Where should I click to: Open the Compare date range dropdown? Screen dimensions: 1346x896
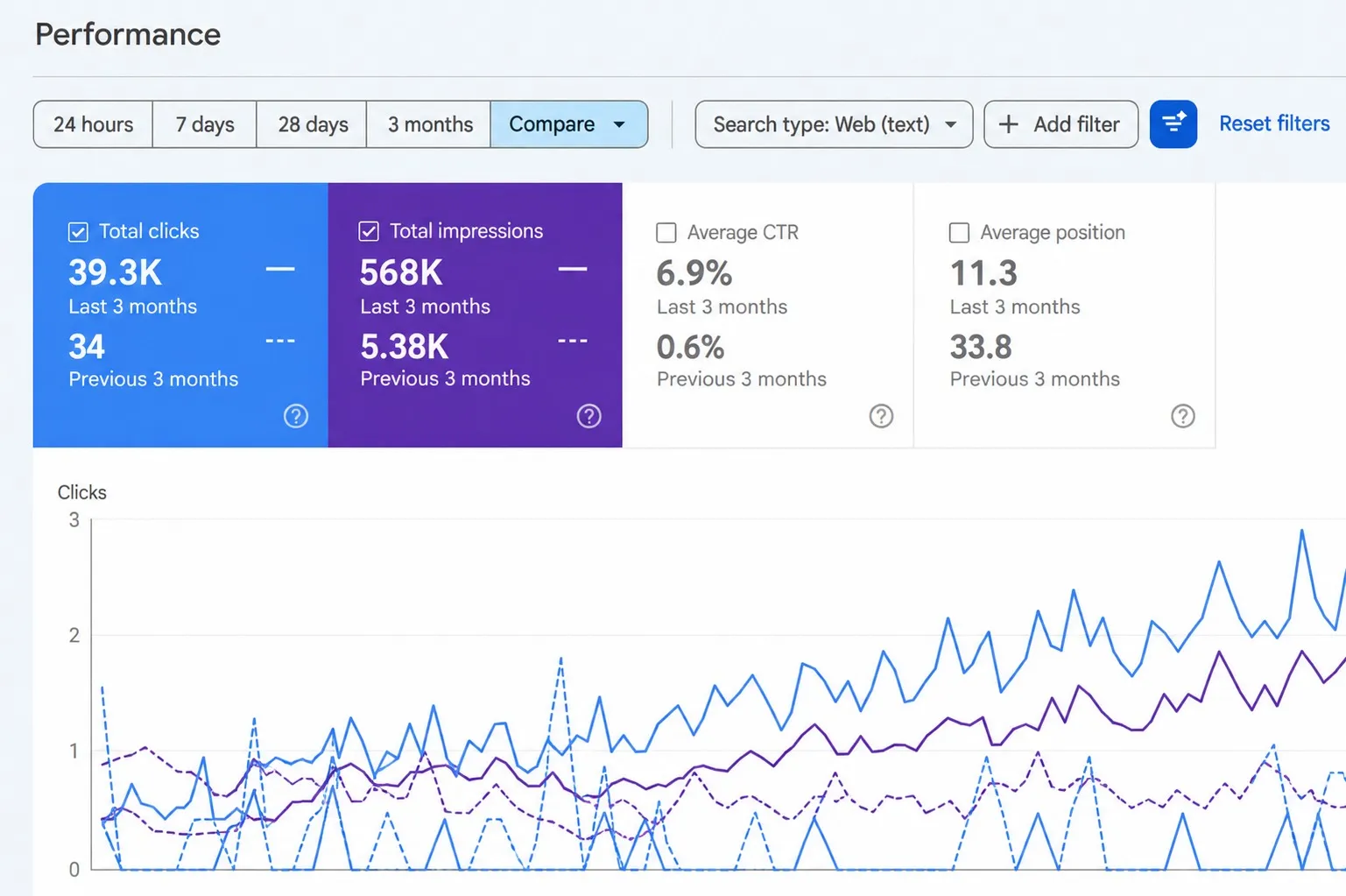[569, 124]
